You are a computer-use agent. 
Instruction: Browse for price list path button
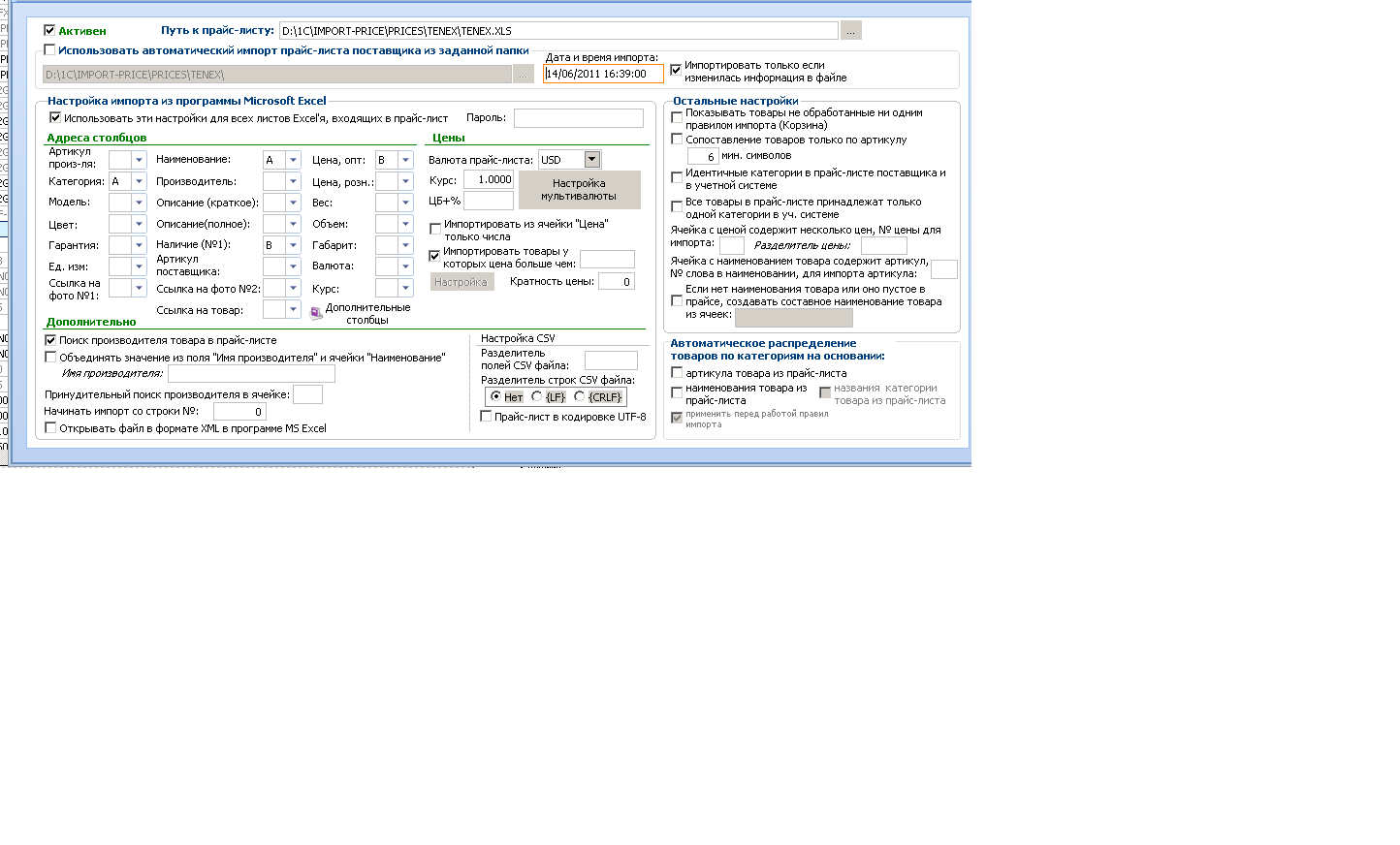click(850, 31)
